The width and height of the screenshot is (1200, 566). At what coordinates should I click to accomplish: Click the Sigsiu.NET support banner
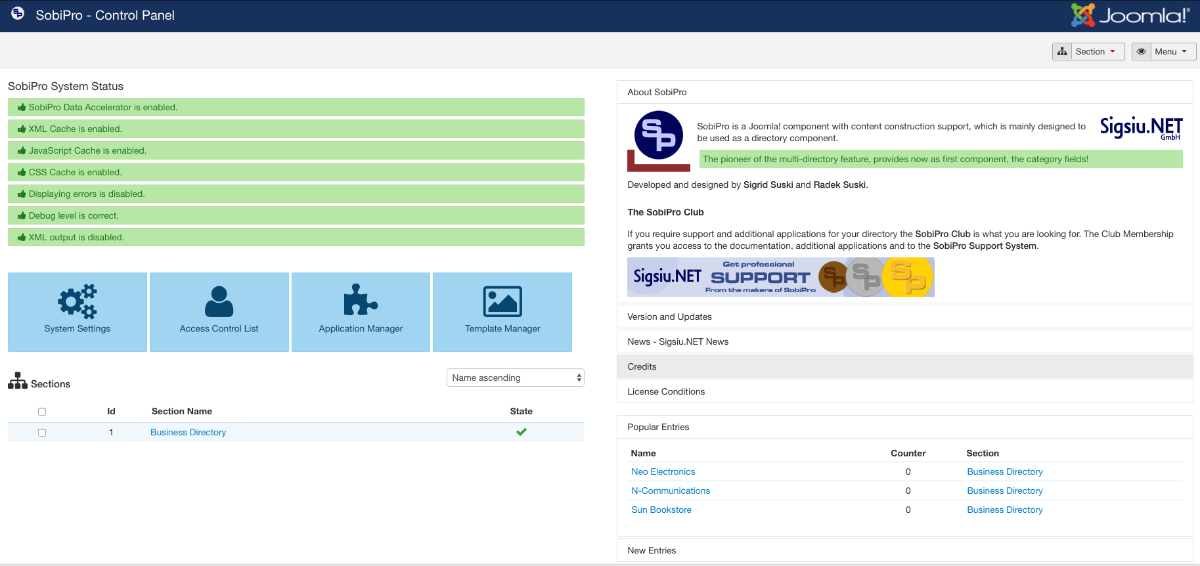pos(780,277)
